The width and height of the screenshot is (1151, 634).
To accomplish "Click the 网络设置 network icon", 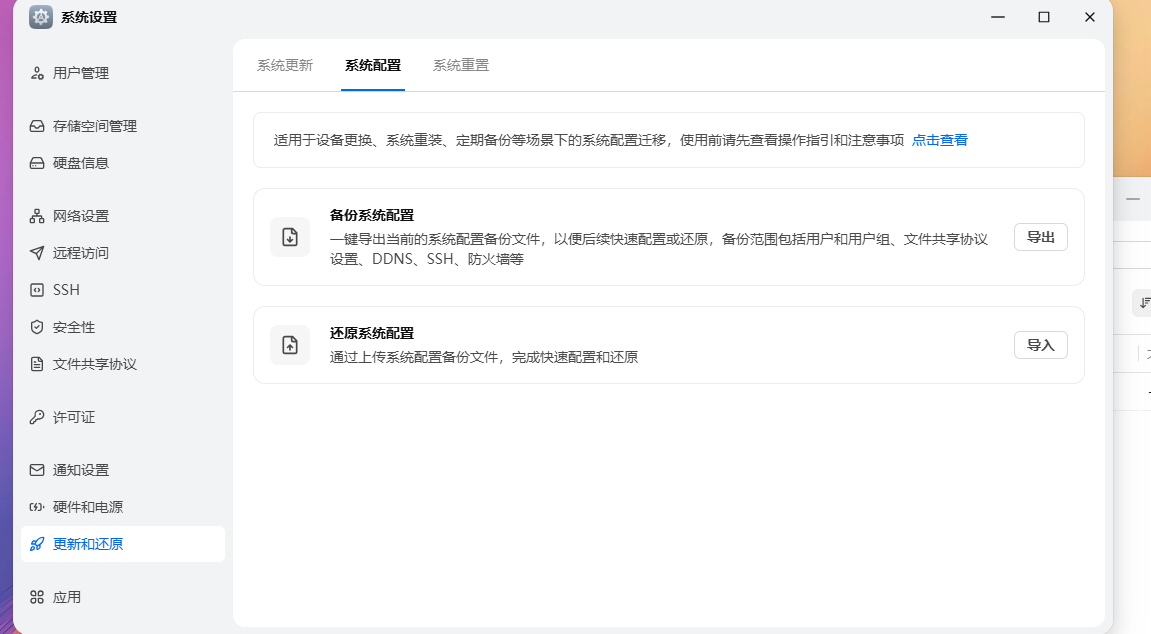I will [37, 216].
